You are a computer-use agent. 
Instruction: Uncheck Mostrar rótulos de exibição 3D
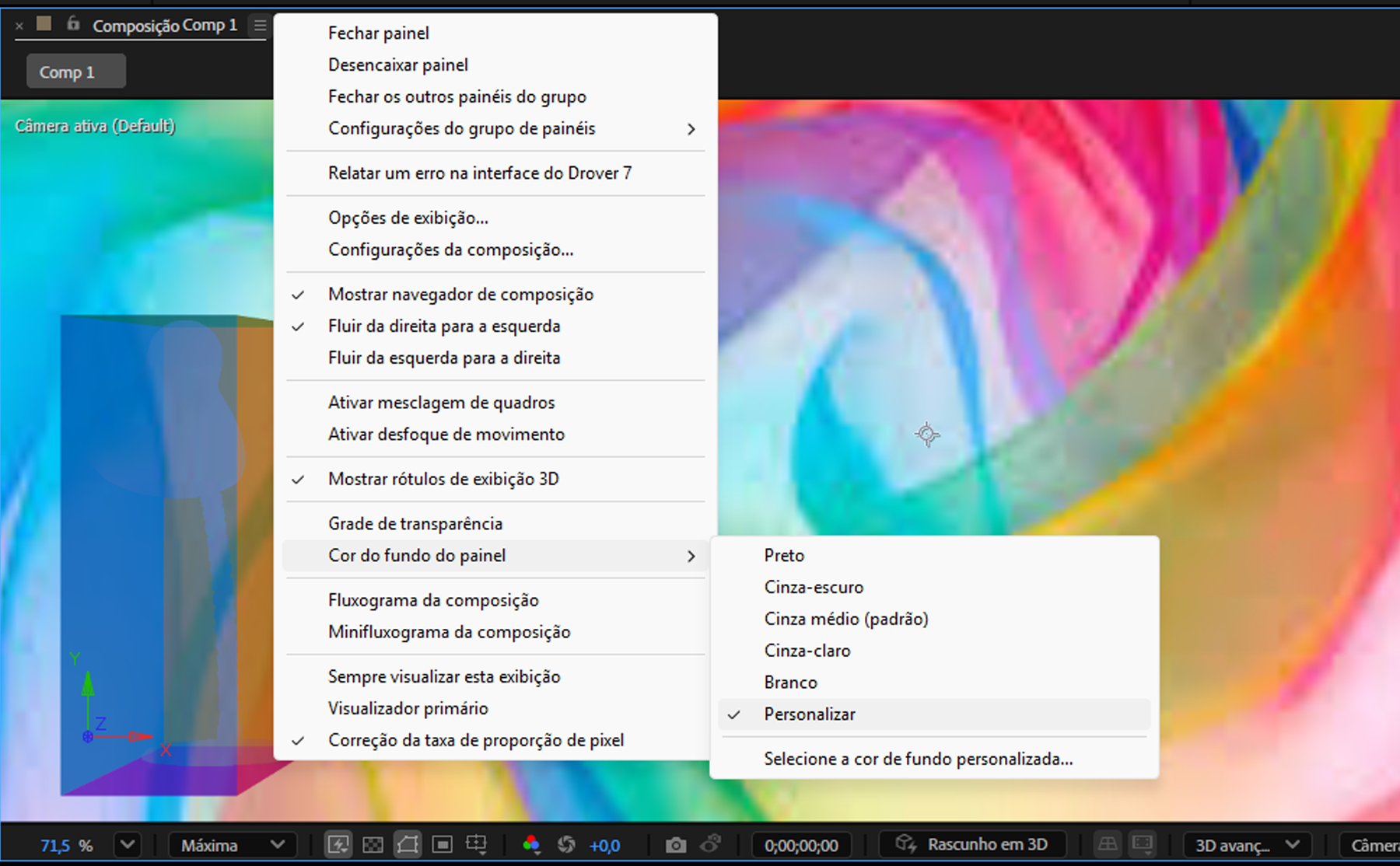pos(443,479)
